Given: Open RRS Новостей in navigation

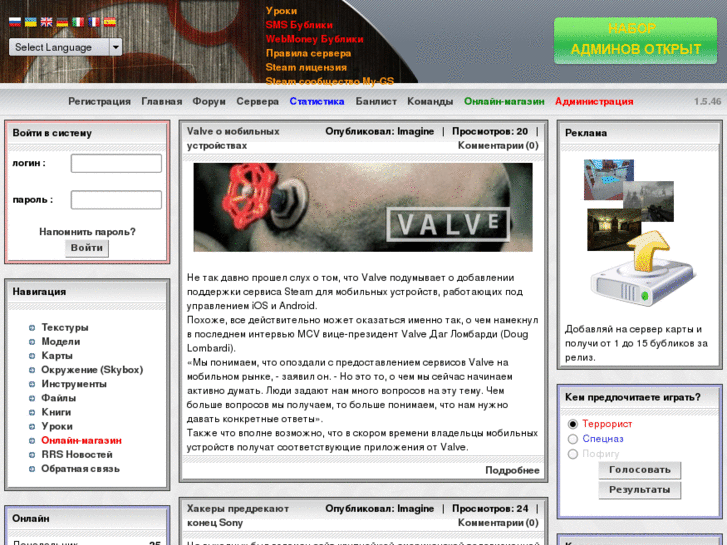Looking at the screenshot, I should click(77, 455).
